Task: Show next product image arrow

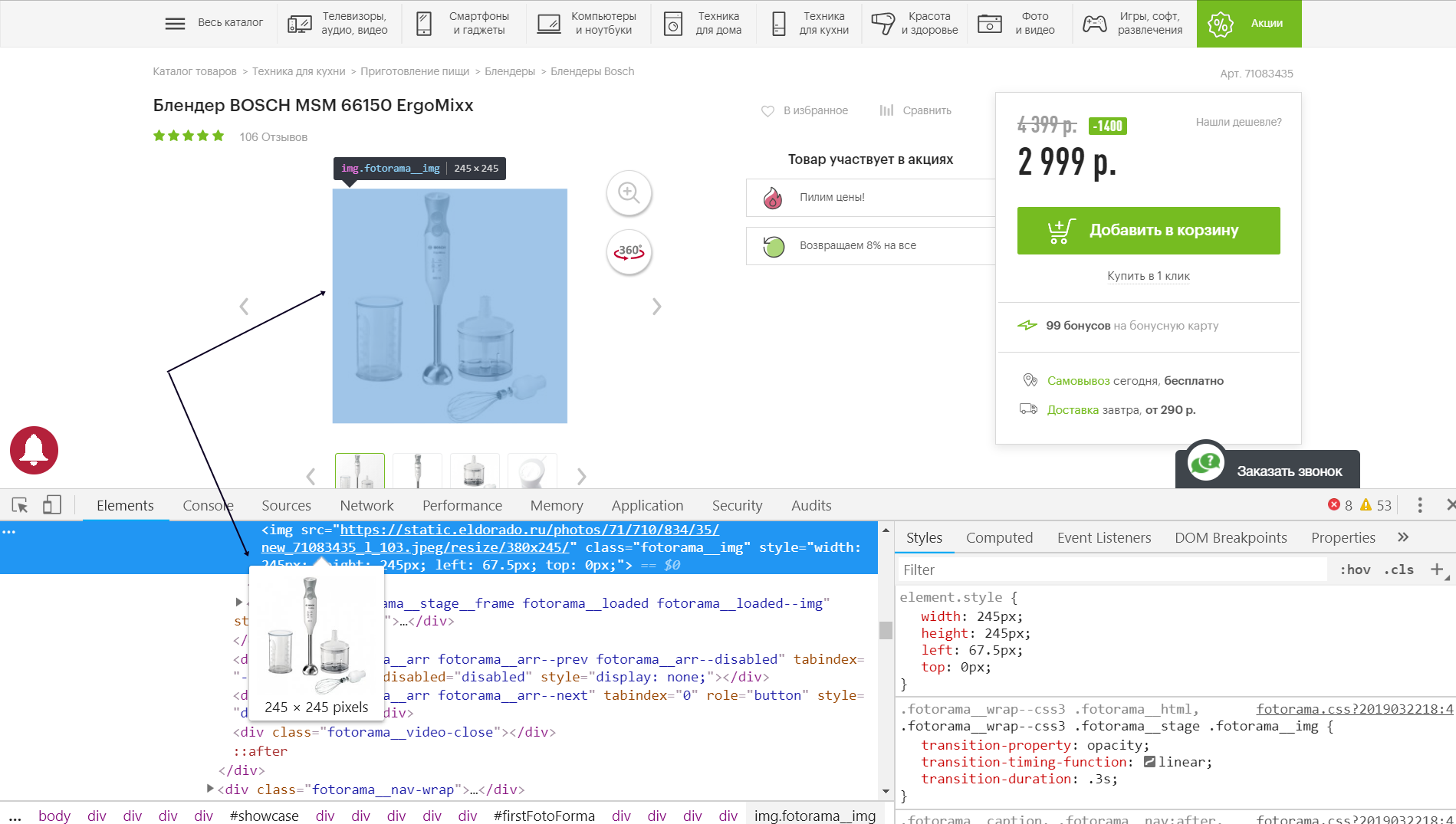Action: pyautogui.click(x=656, y=307)
